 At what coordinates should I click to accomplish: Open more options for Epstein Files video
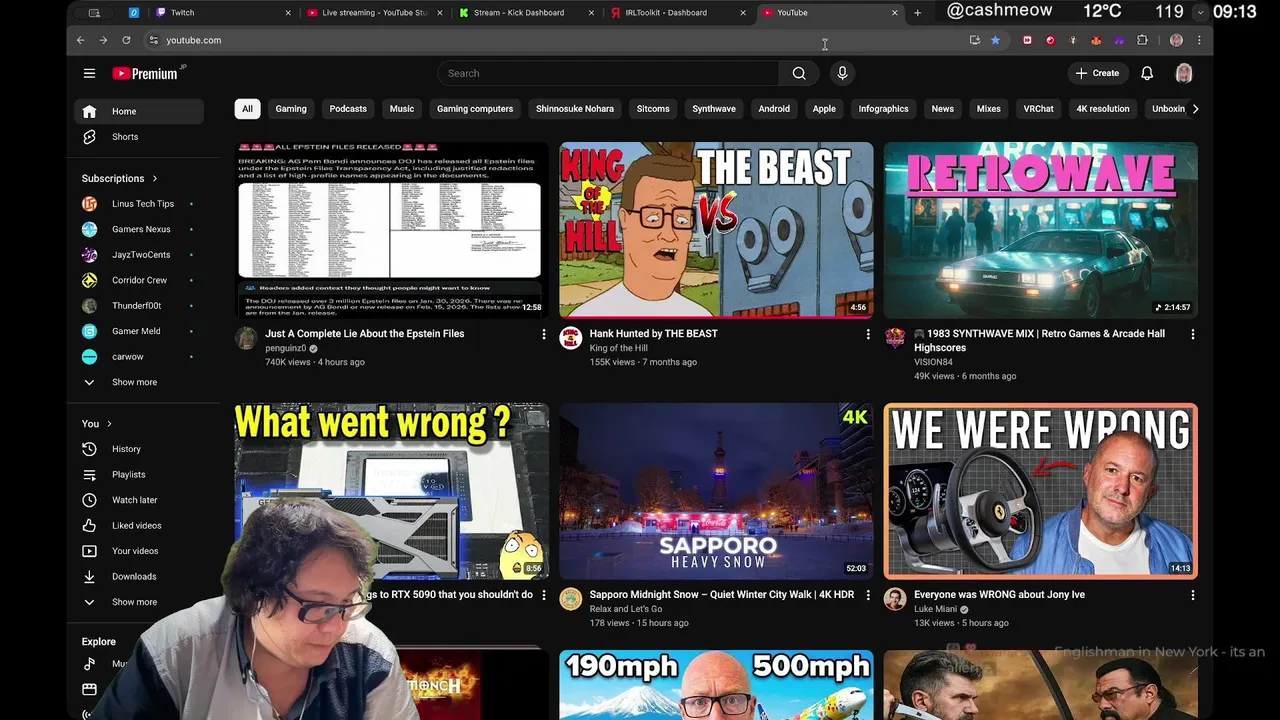[544, 334]
